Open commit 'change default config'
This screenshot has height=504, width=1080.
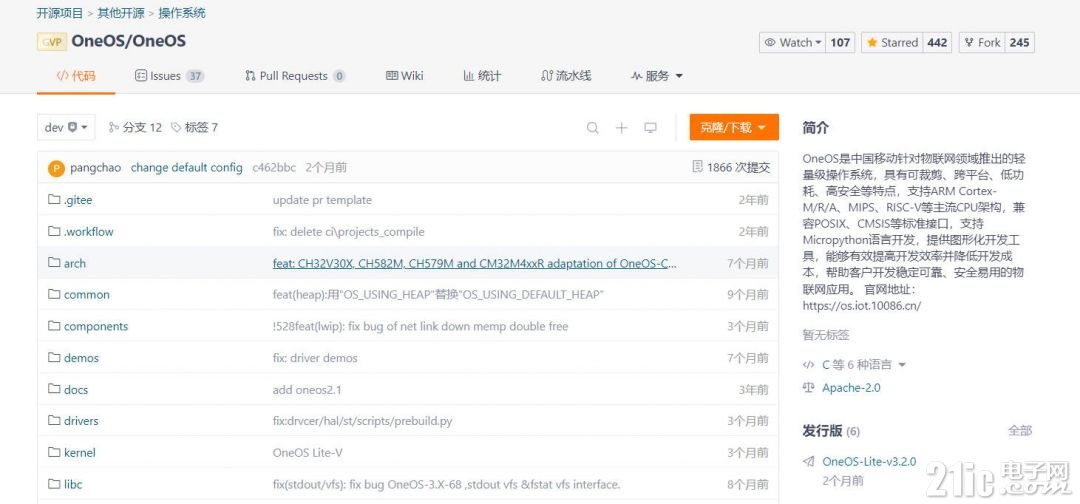coord(187,167)
